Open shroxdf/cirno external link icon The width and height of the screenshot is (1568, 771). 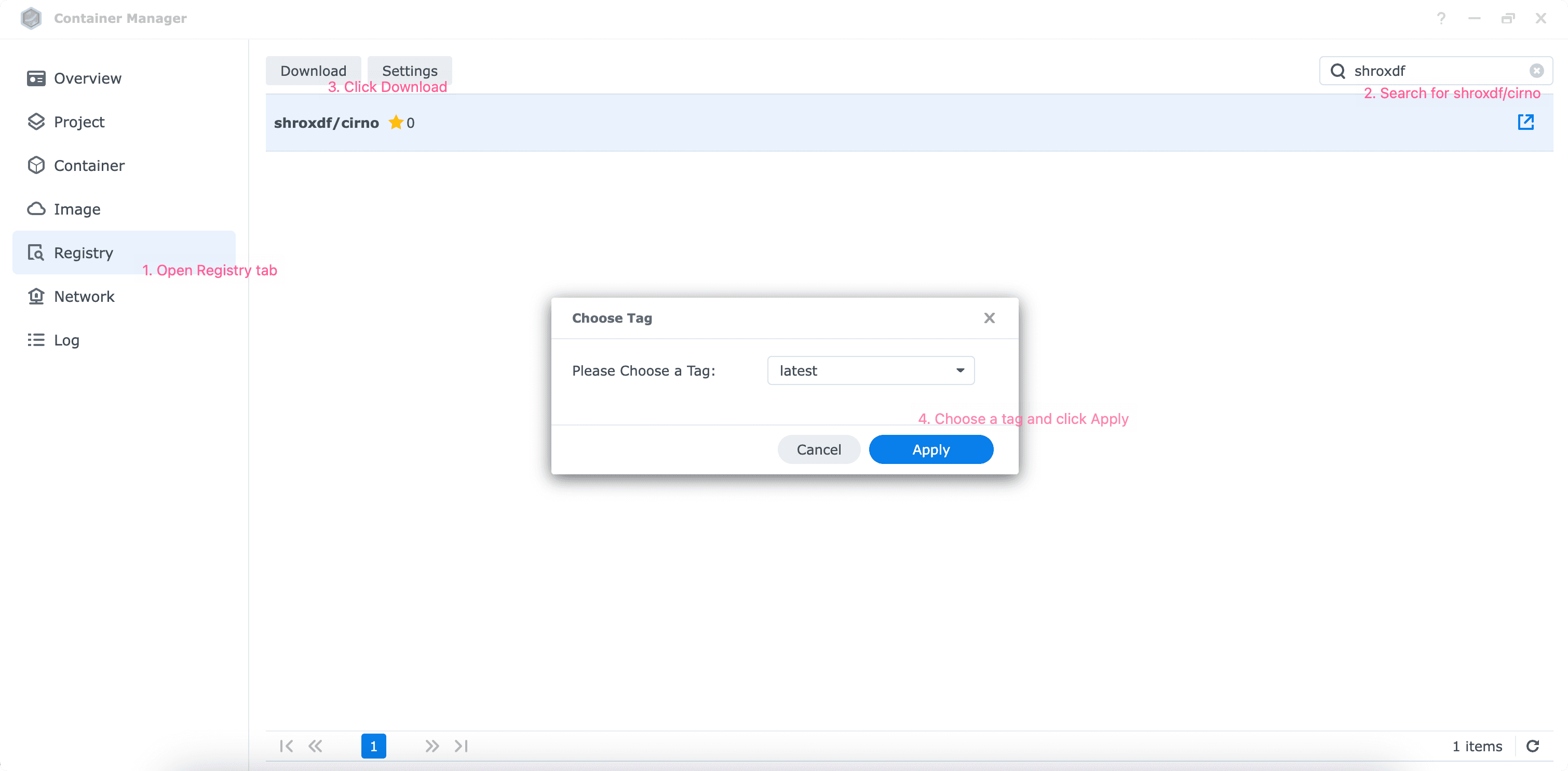tap(1525, 123)
